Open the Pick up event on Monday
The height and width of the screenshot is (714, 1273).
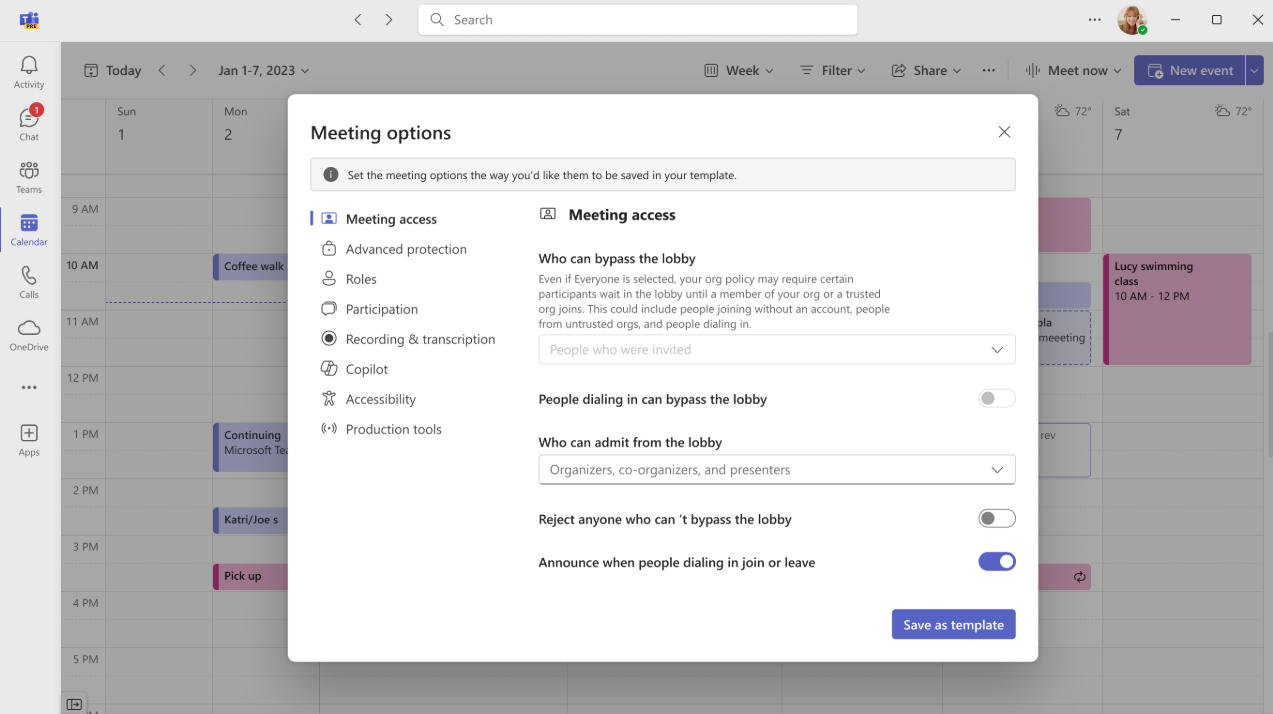click(251, 577)
